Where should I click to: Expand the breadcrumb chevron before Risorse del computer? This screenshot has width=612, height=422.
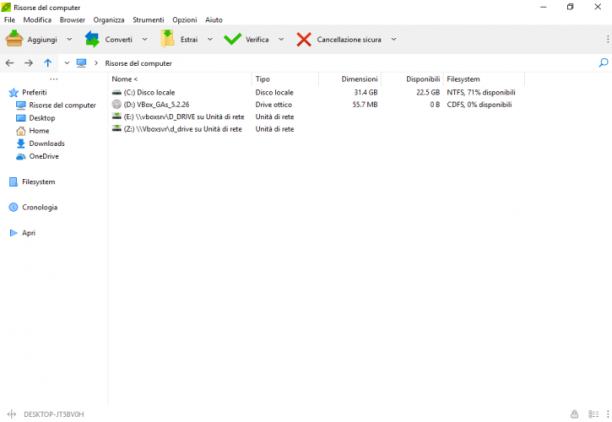[x=96, y=63]
